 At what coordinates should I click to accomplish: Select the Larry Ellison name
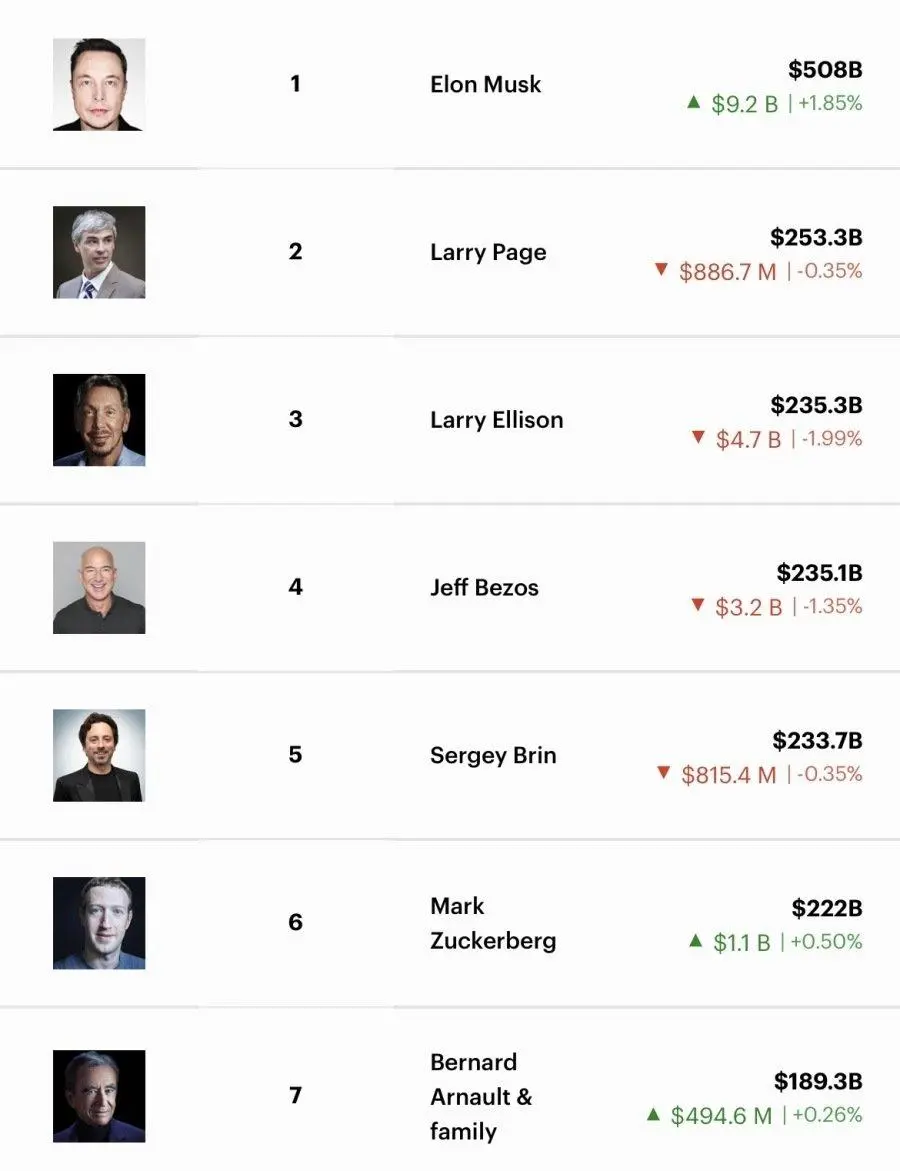(x=496, y=420)
